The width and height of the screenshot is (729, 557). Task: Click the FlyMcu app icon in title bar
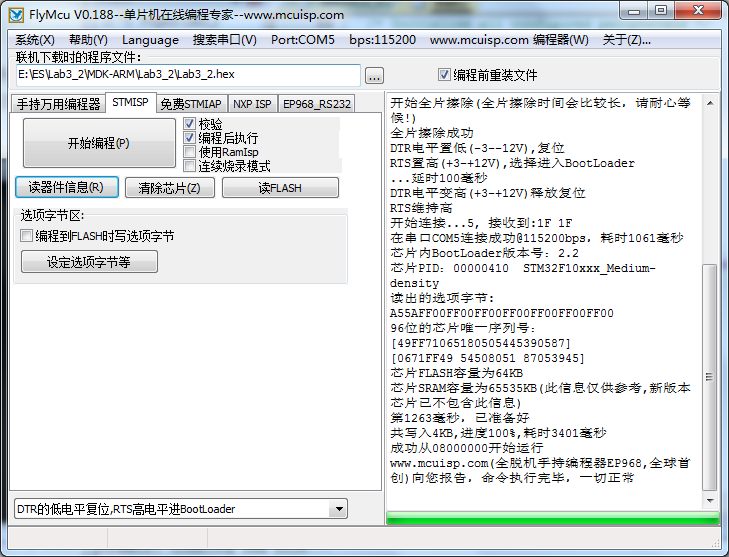tap(16, 15)
